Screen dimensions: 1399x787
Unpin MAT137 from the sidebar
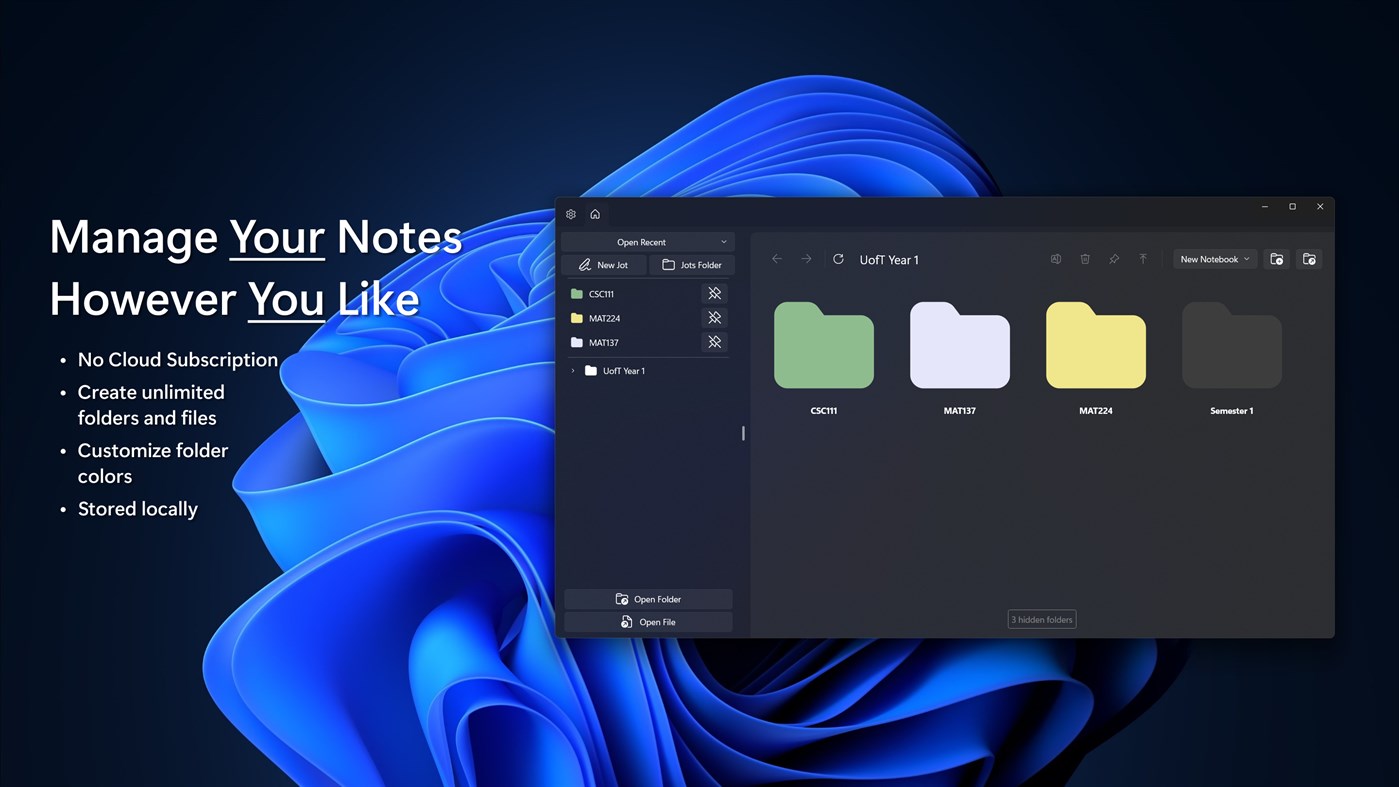[x=714, y=342]
